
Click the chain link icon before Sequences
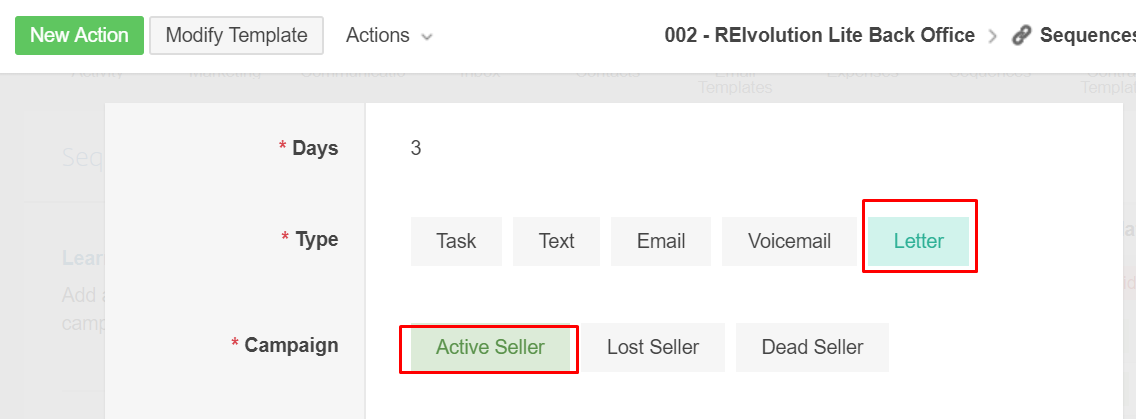coord(1022,36)
